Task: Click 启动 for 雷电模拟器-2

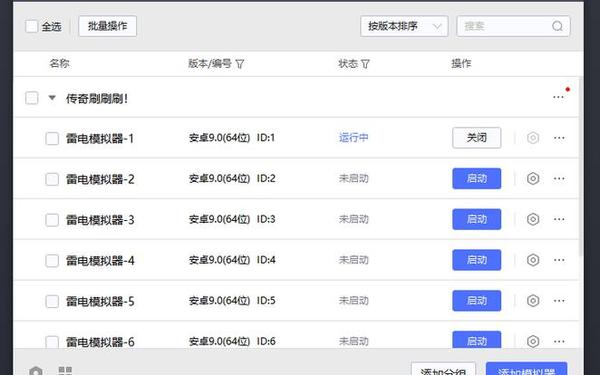Action: 476,178
